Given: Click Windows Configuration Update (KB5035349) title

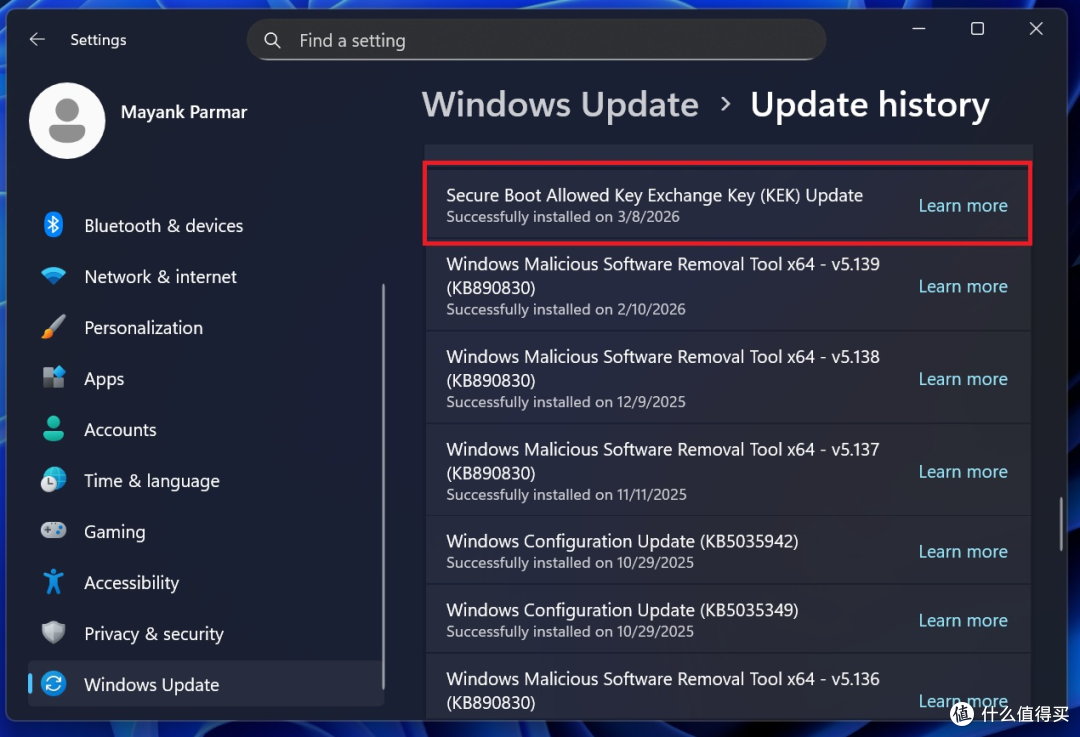Looking at the screenshot, I should (x=622, y=610).
